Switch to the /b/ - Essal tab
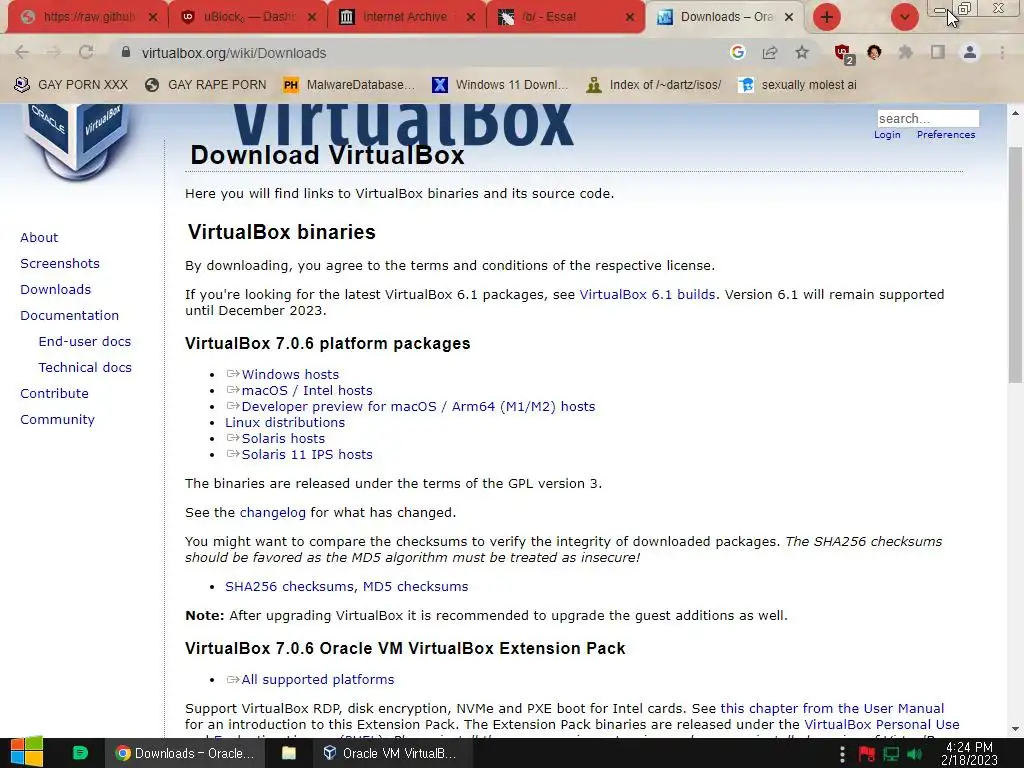 [x=566, y=17]
